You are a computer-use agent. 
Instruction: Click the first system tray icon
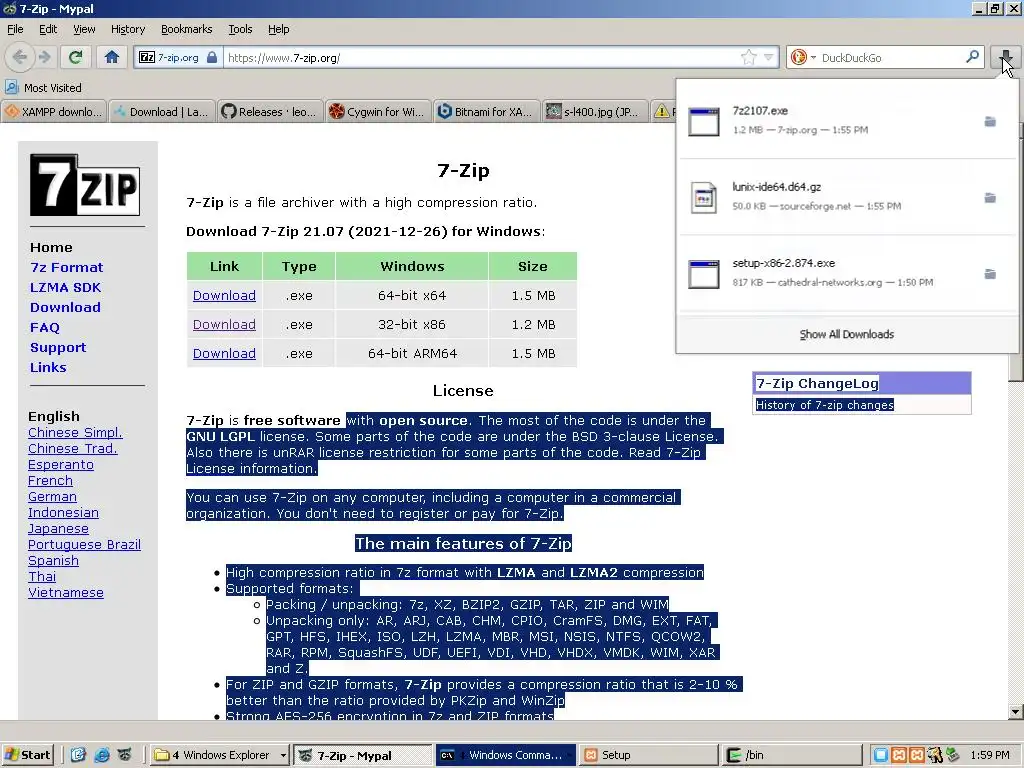(x=880, y=755)
